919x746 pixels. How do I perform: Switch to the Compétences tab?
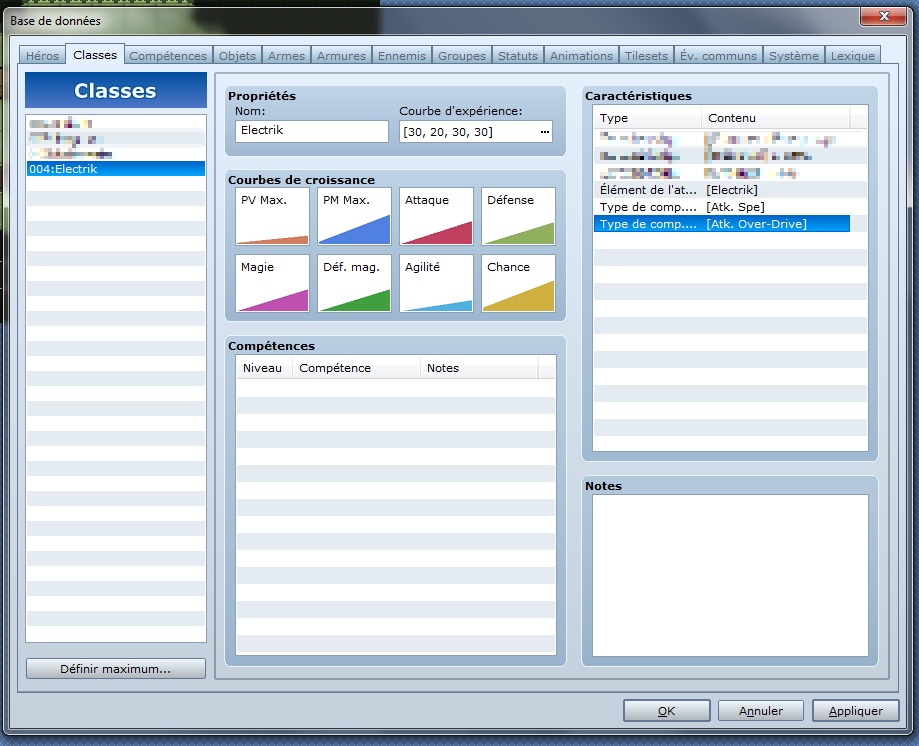pyautogui.click(x=168, y=56)
